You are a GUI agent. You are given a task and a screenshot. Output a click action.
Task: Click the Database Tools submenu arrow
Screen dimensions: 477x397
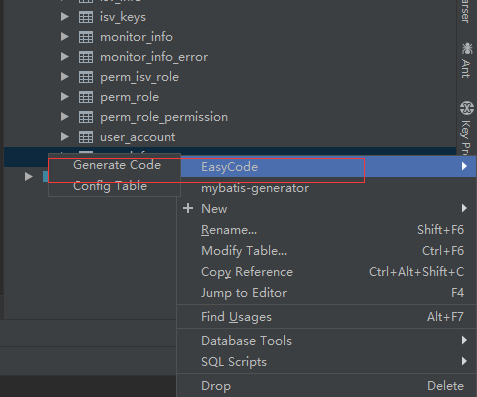pos(464,340)
